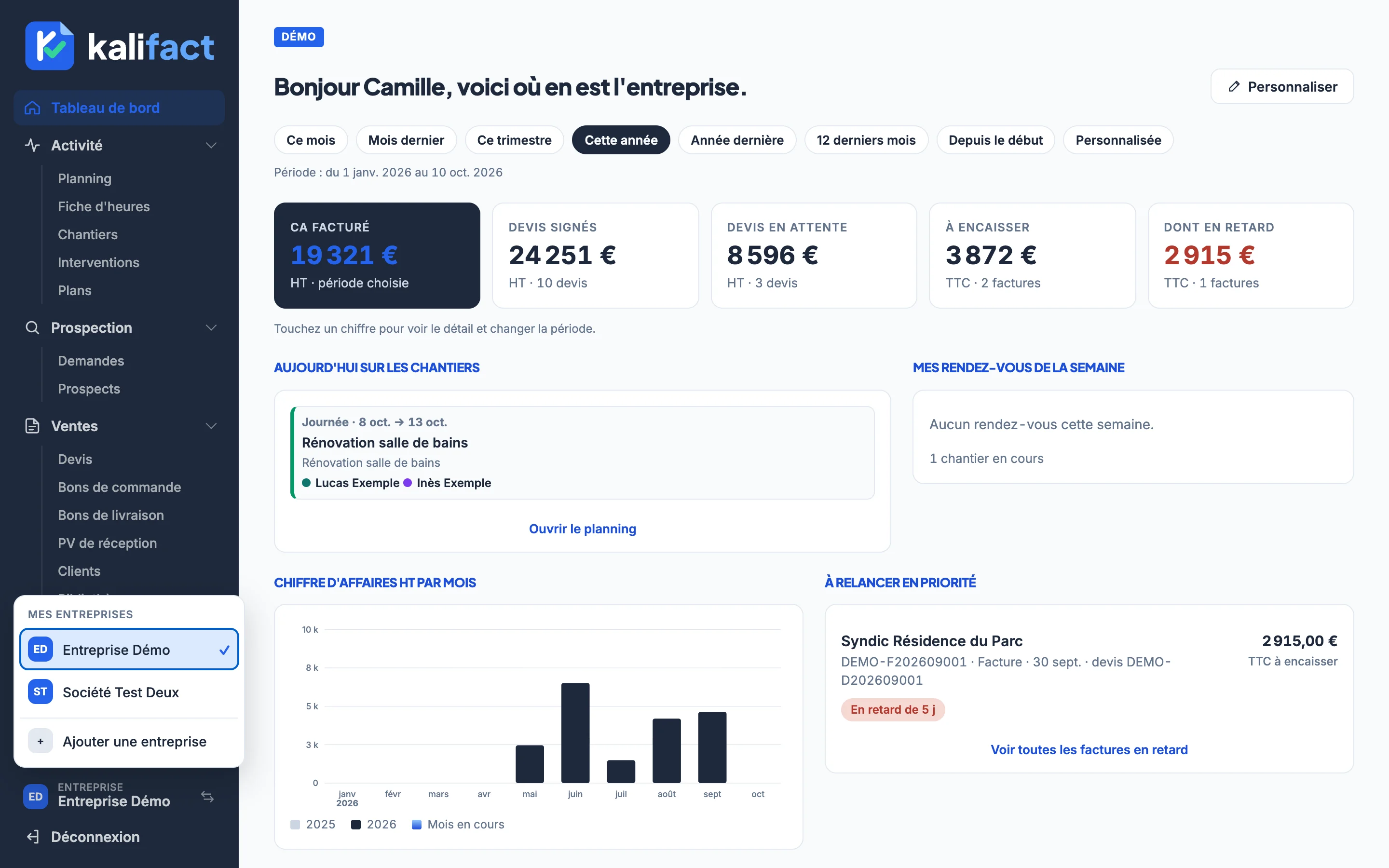Select the Cette année period filter
Image resolution: width=1389 pixels, height=868 pixels.
pos(621,140)
